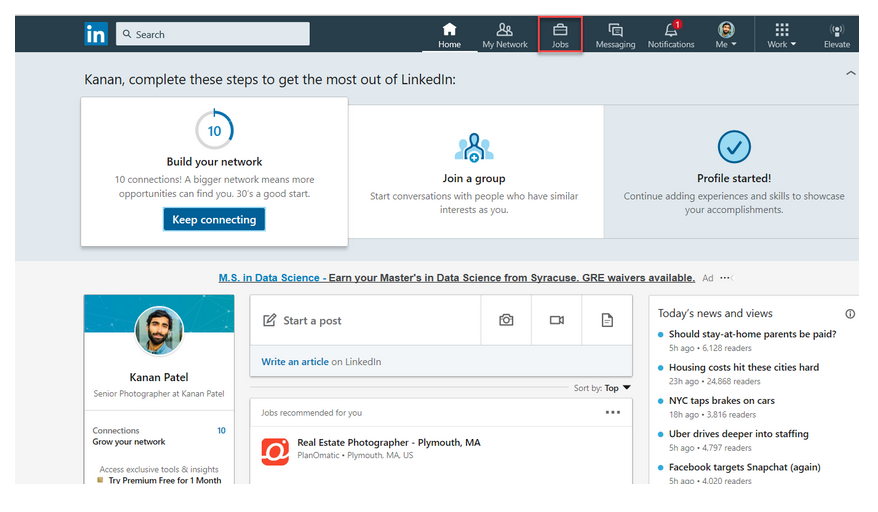878x512 pixels.
Task: Open 'NYC taps brakes on cars' news
Action: pyautogui.click(x=722, y=401)
